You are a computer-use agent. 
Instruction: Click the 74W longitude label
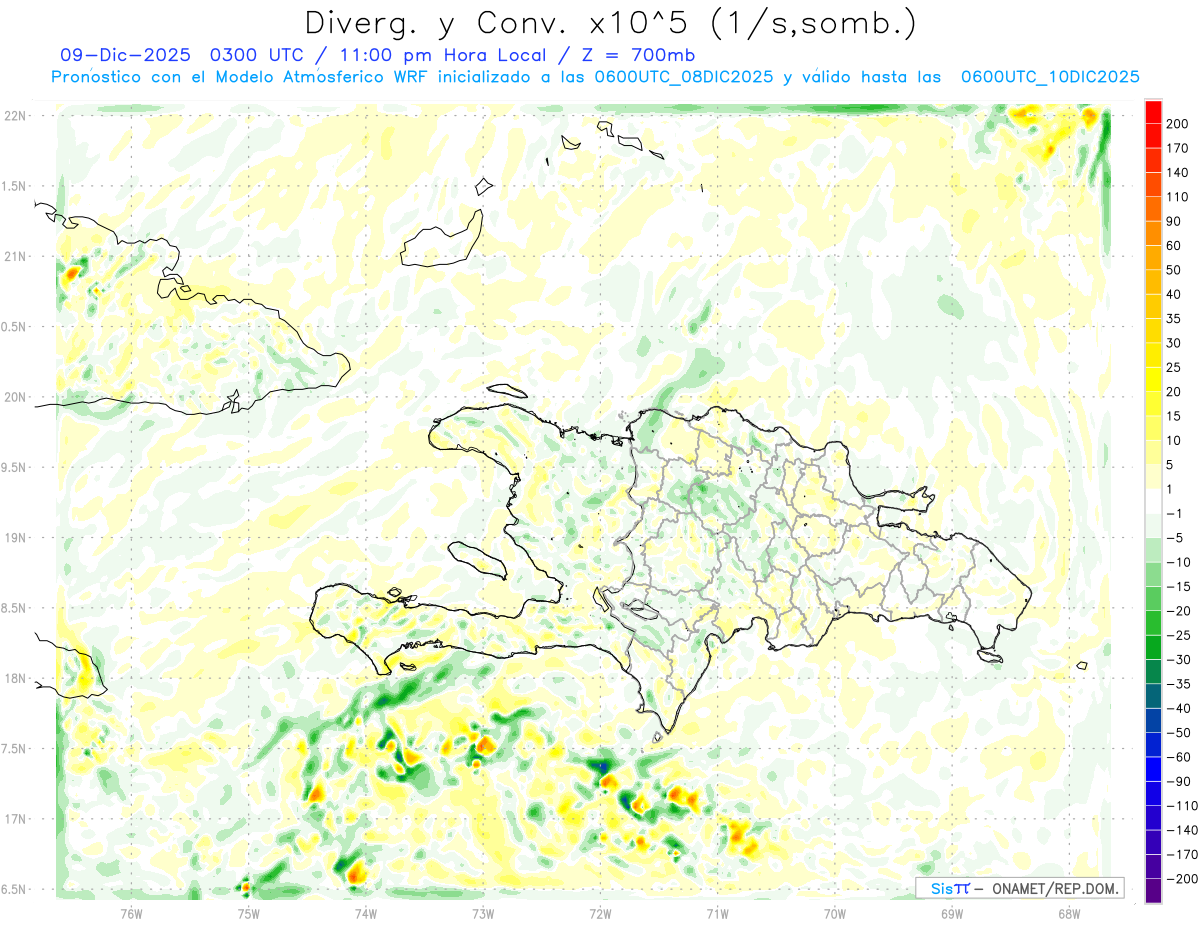365,913
